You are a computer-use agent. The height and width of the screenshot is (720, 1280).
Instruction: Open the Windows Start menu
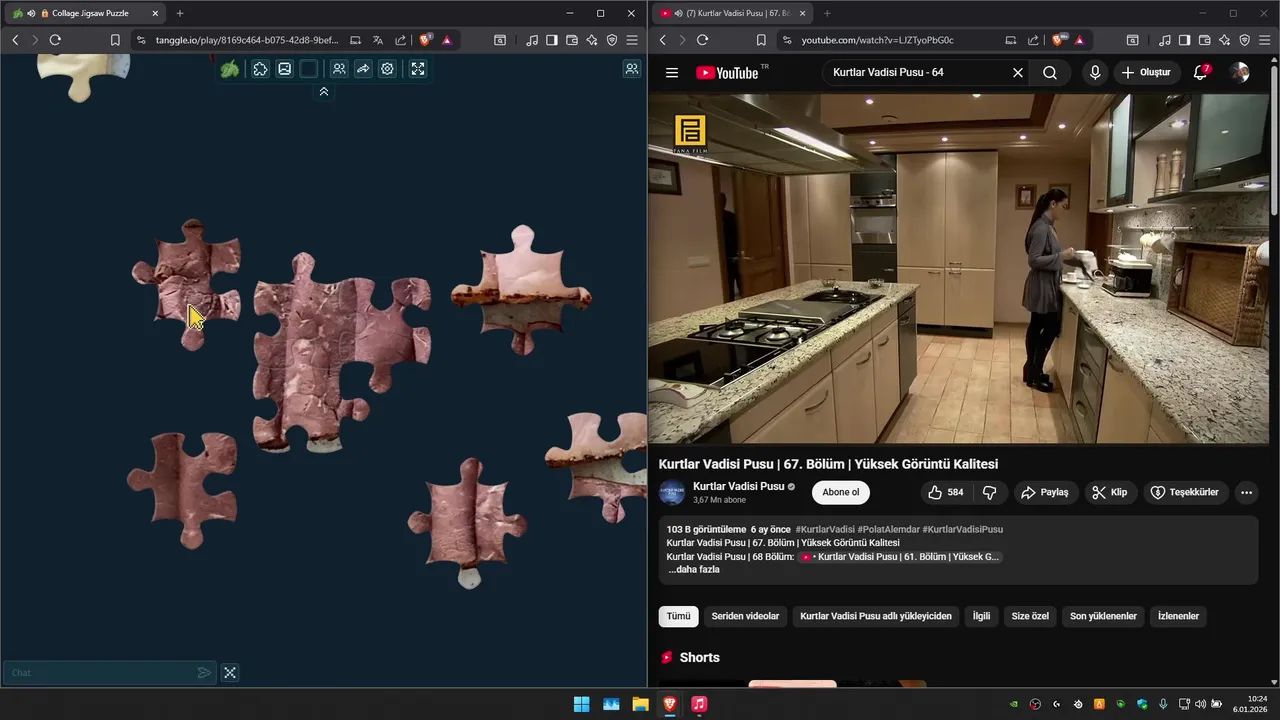tap(581, 704)
